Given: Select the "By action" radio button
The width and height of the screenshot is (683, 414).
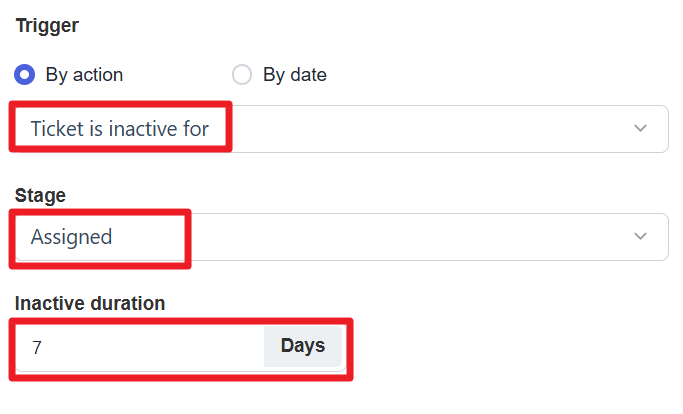Looking at the screenshot, I should pos(26,75).
